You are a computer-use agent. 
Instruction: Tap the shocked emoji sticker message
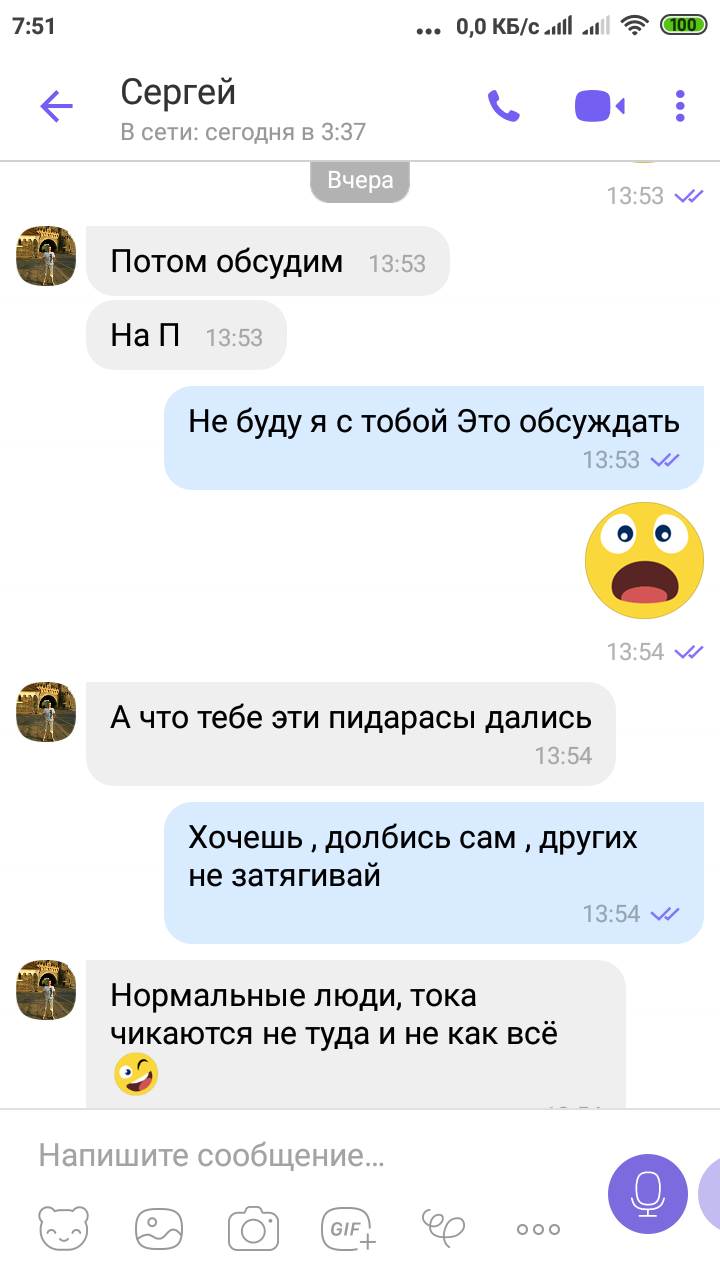(x=645, y=561)
